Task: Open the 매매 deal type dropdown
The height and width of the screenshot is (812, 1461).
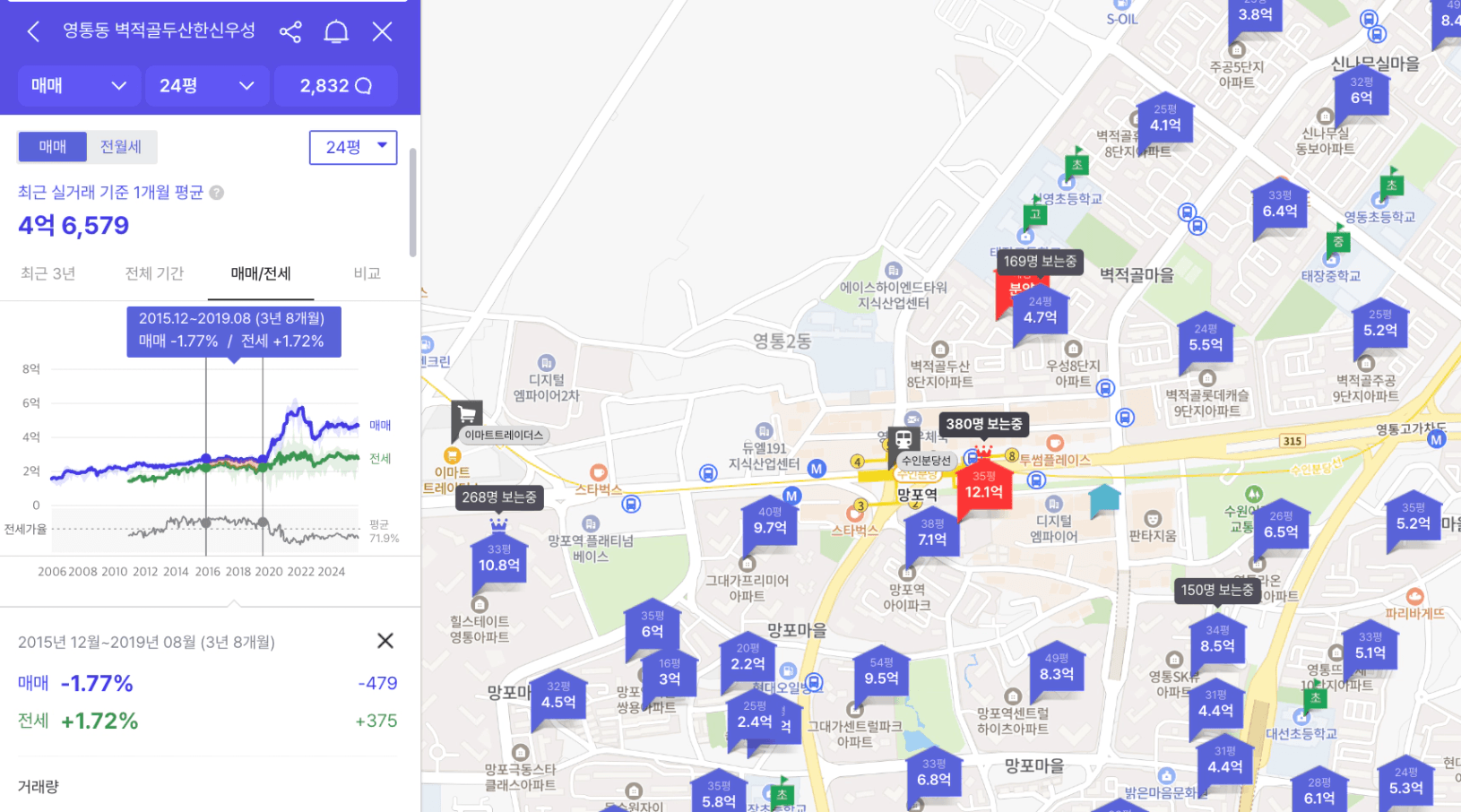Action: click(x=79, y=86)
